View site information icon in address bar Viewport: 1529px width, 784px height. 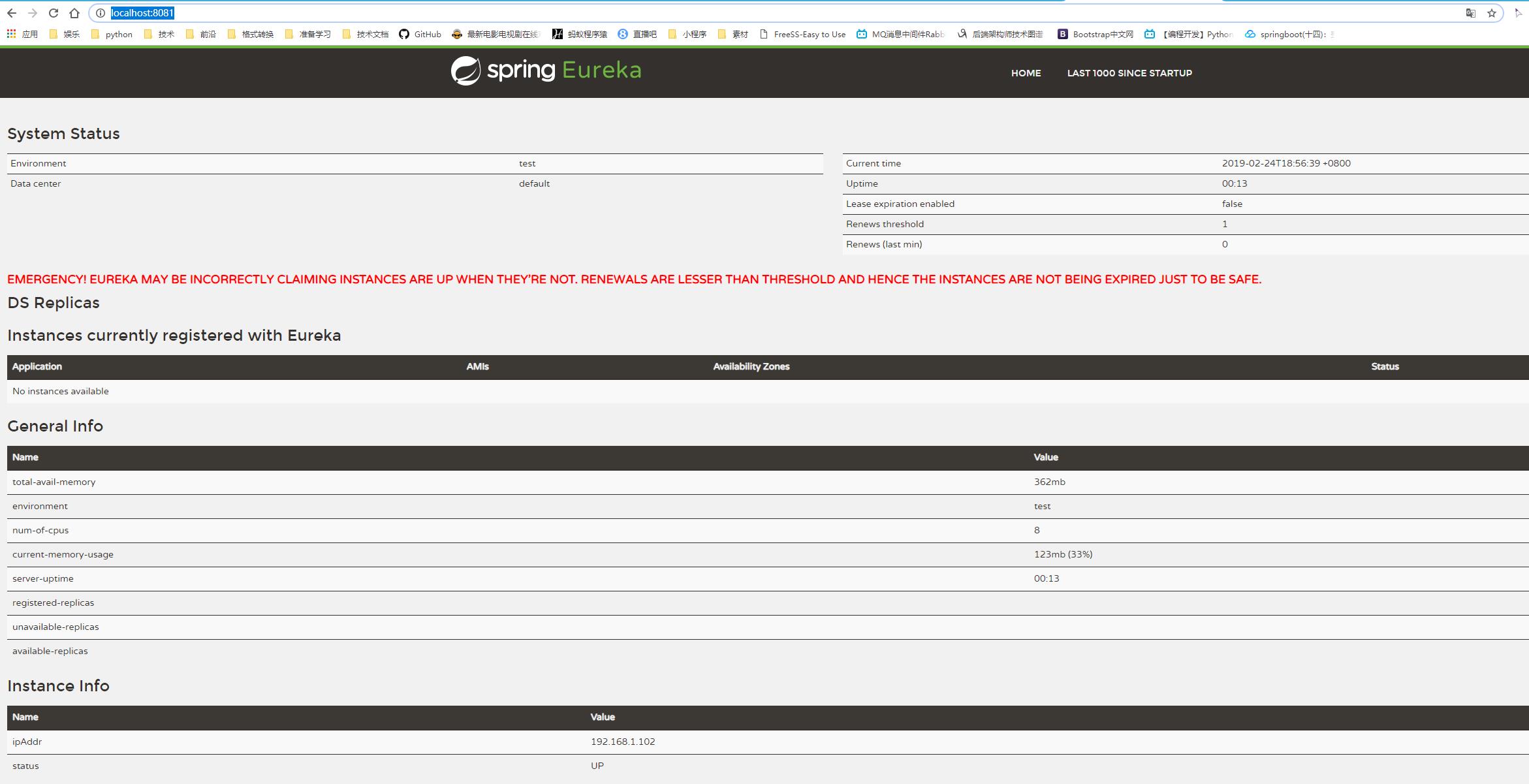(101, 13)
